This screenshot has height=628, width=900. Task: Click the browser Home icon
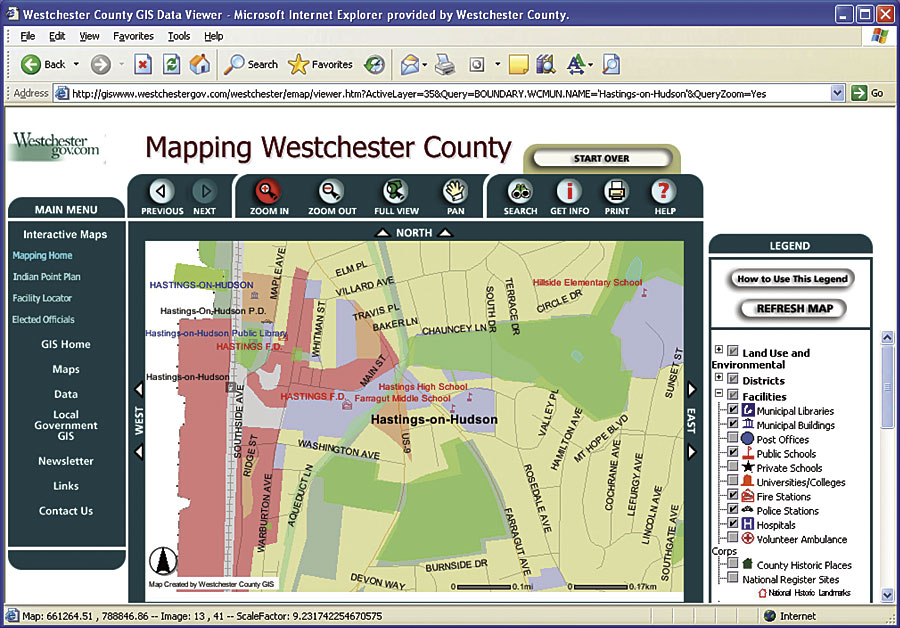coord(200,64)
